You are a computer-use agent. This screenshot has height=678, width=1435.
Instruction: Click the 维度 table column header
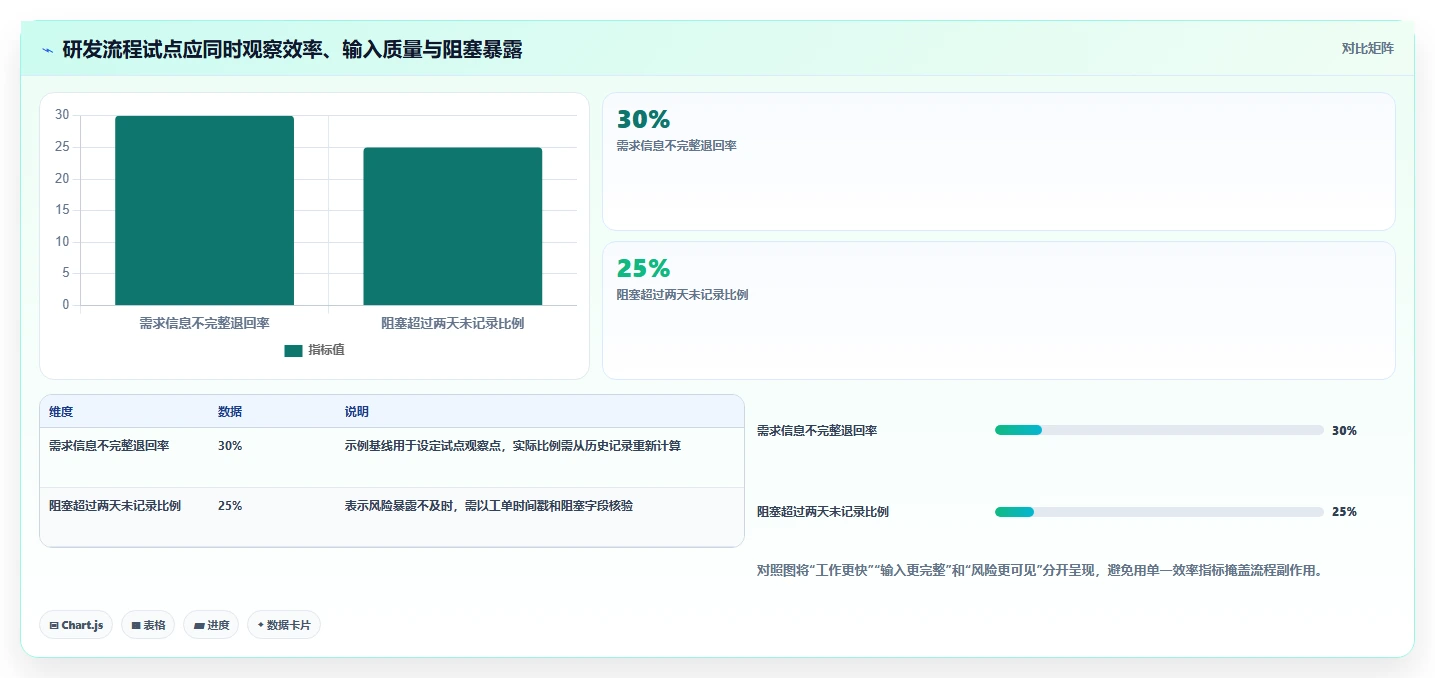[x=61, y=412]
